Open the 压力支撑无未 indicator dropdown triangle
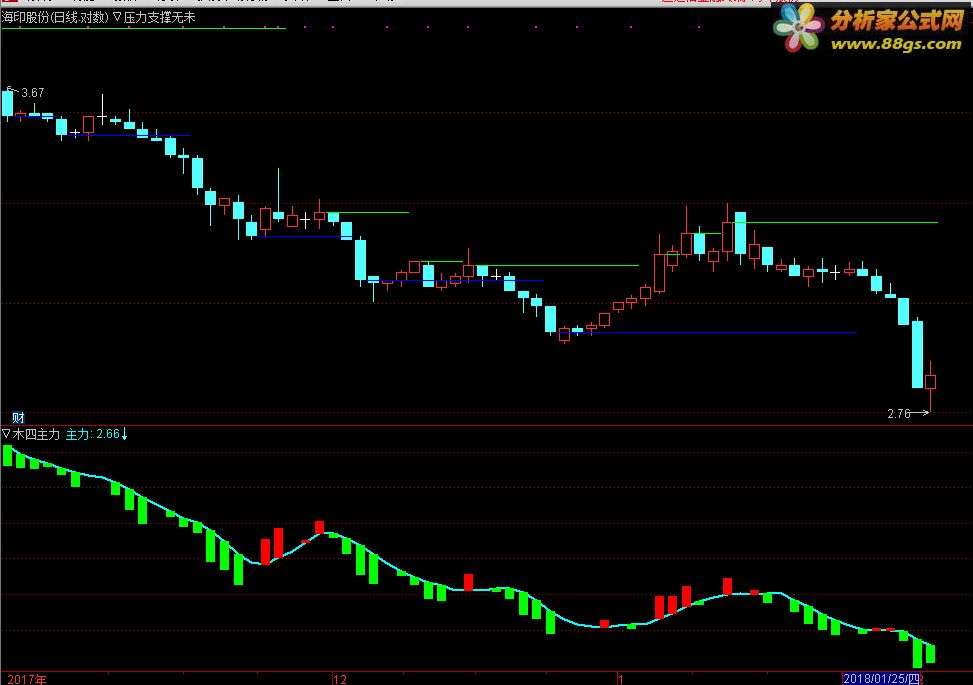973x685 pixels. click(x=117, y=17)
